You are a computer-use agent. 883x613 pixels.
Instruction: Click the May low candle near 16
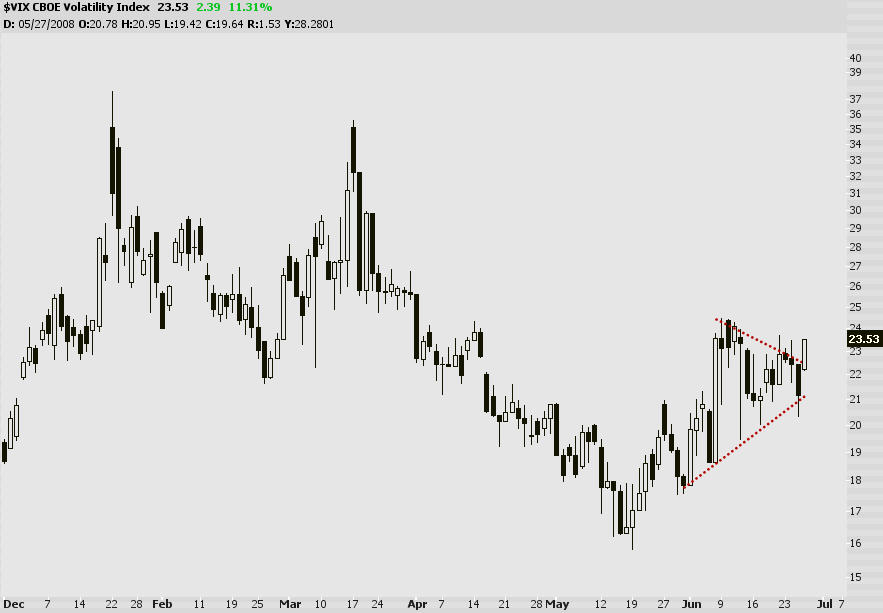coord(632,518)
